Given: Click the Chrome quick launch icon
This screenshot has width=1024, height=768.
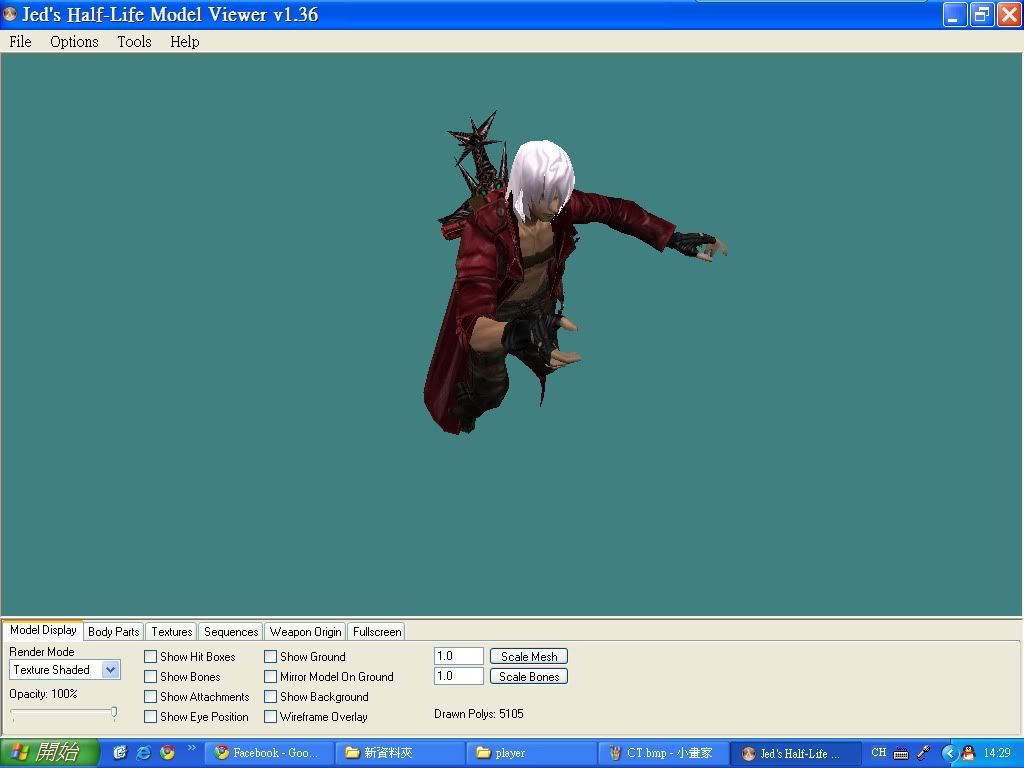Looking at the screenshot, I should (168, 753).
